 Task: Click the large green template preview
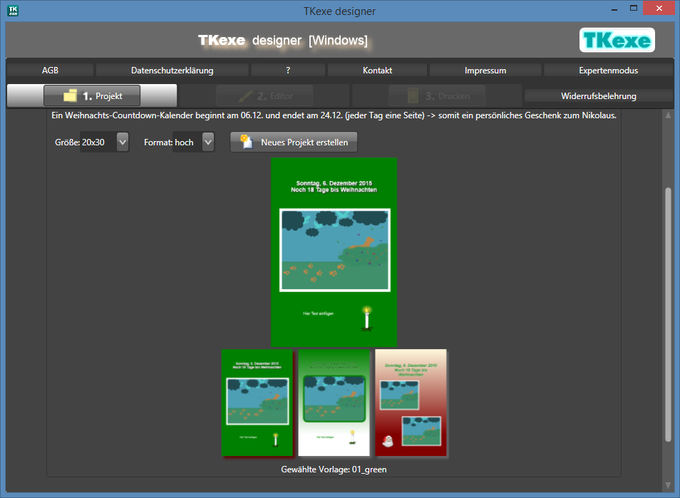(x=334, y=252)
